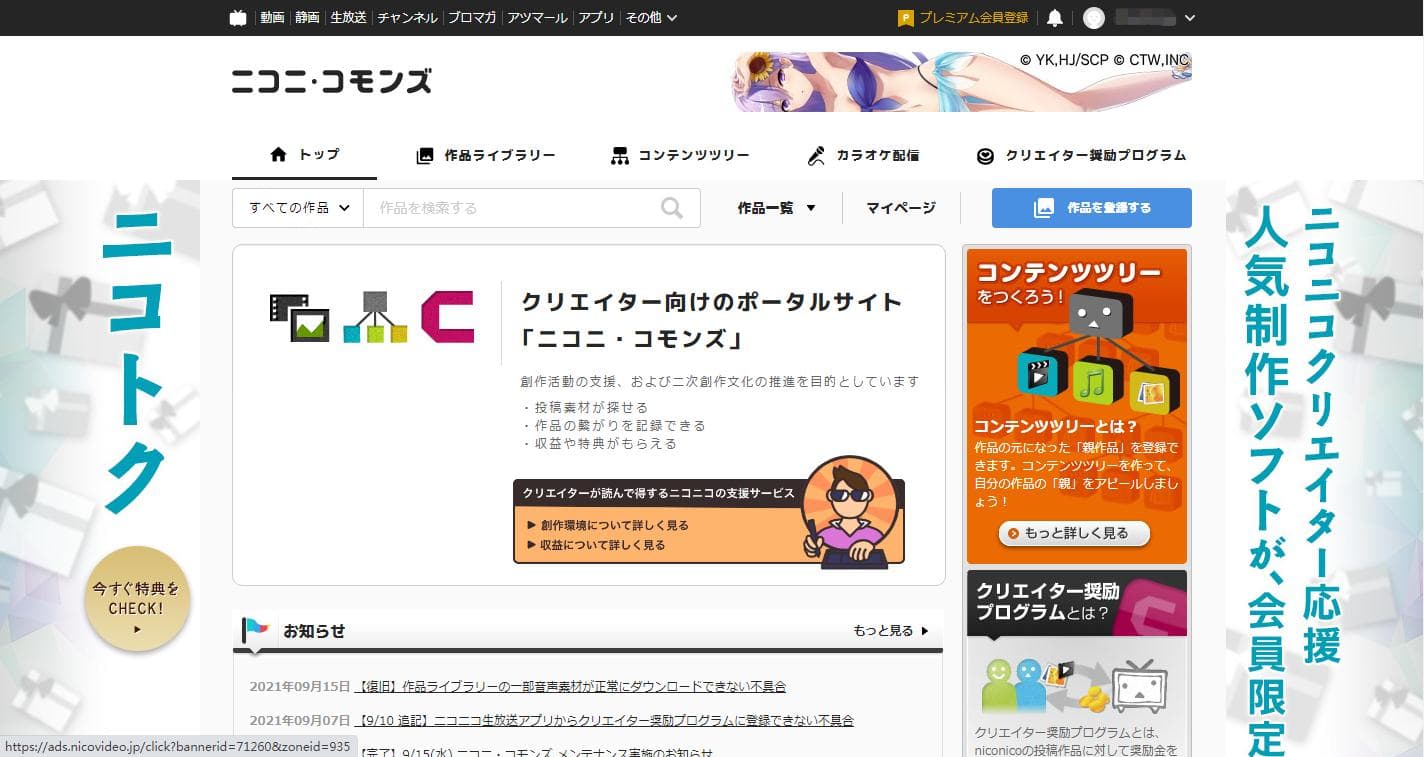Open the account dropdown chevron

(x=1189, y=17)
